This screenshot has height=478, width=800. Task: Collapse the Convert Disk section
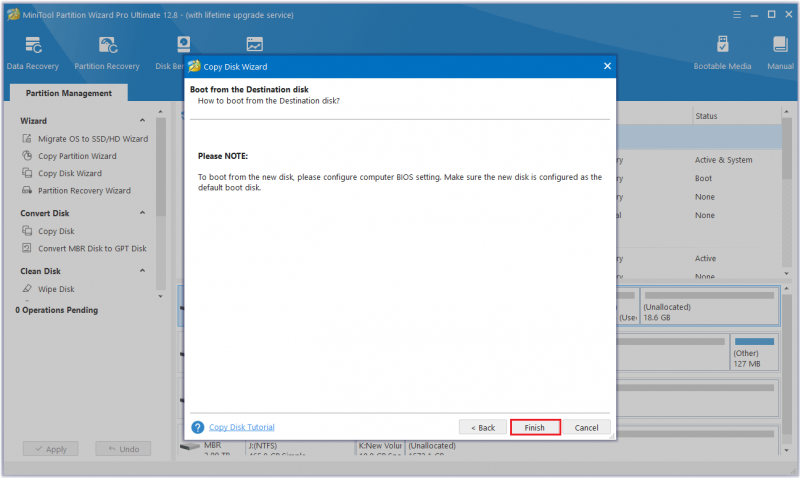point(142,213)
